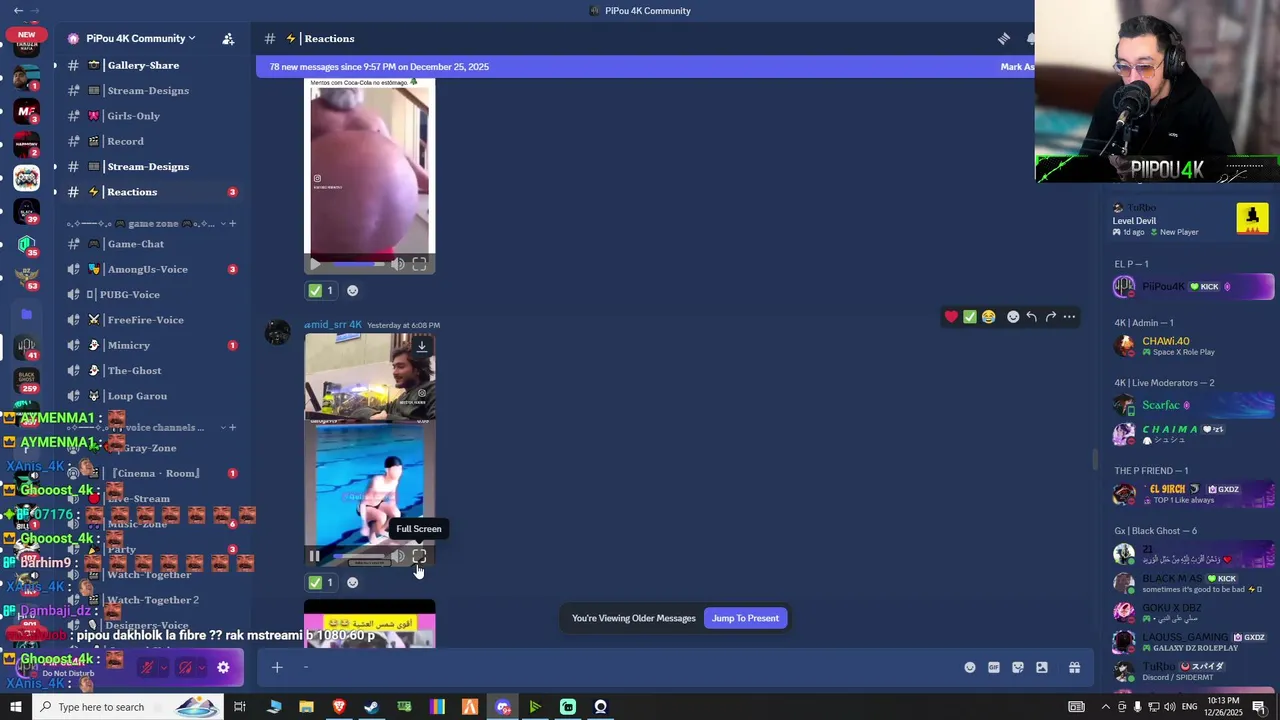Toggle checkmark reaction under pool video

(320, 582)
